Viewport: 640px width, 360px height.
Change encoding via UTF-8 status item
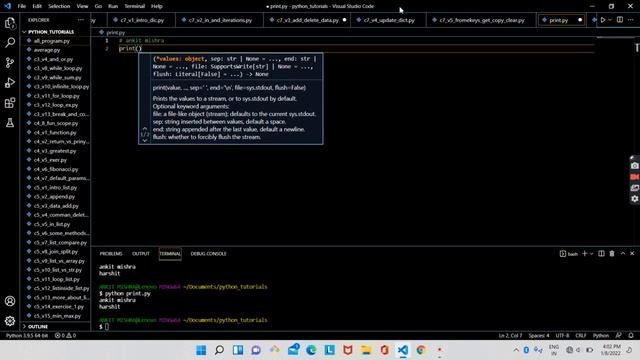562,336
